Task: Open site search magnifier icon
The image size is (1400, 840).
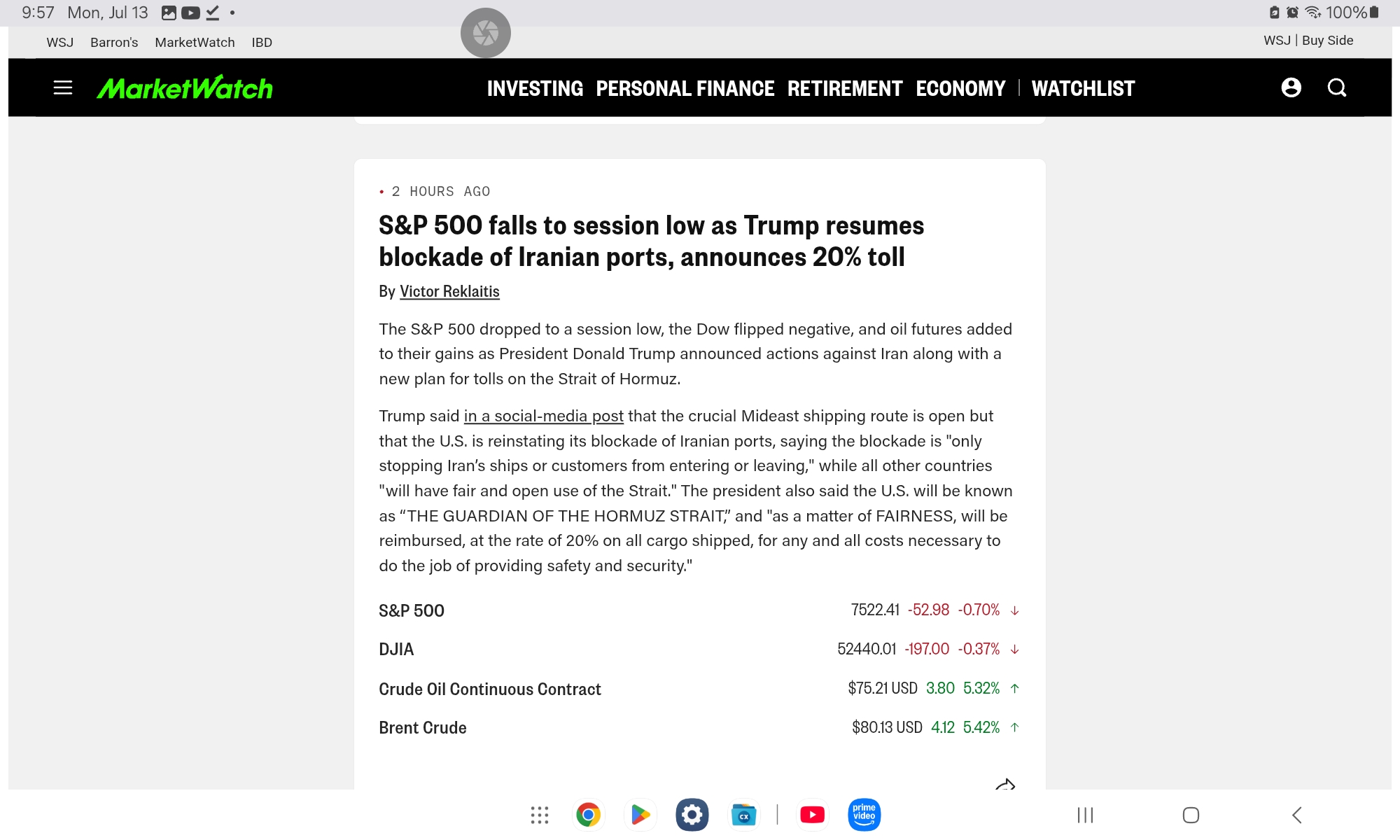Action: click(1337, 87)
